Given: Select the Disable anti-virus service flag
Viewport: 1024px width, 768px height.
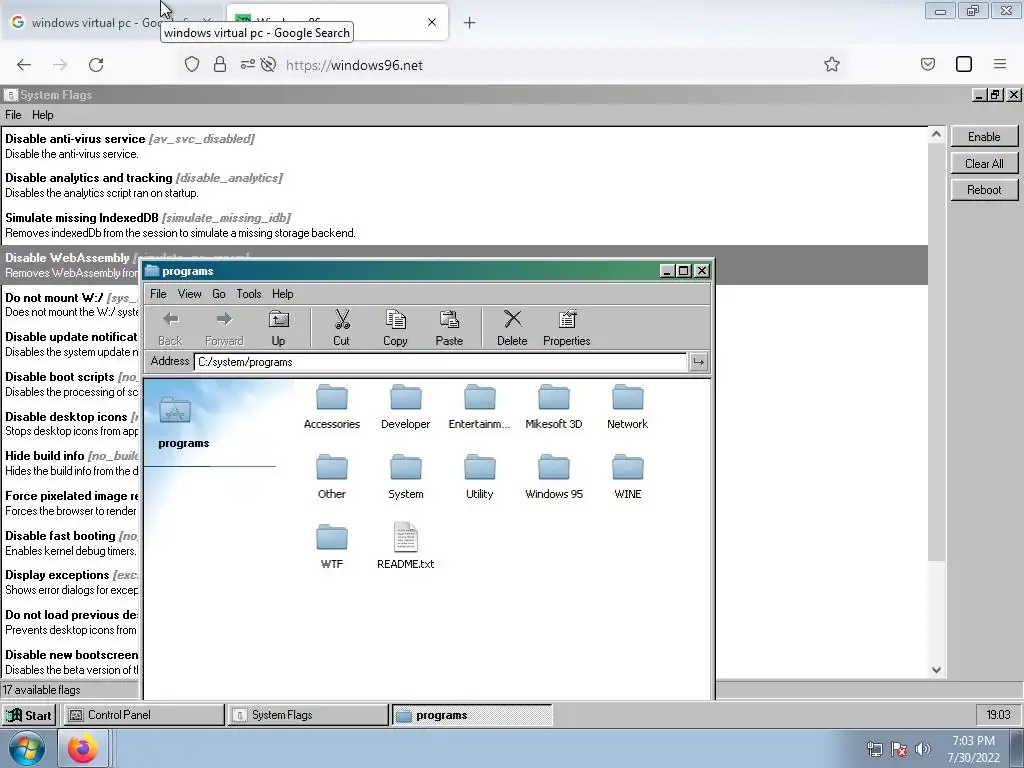Looking at the screenshot, I should tap(464, 146).
